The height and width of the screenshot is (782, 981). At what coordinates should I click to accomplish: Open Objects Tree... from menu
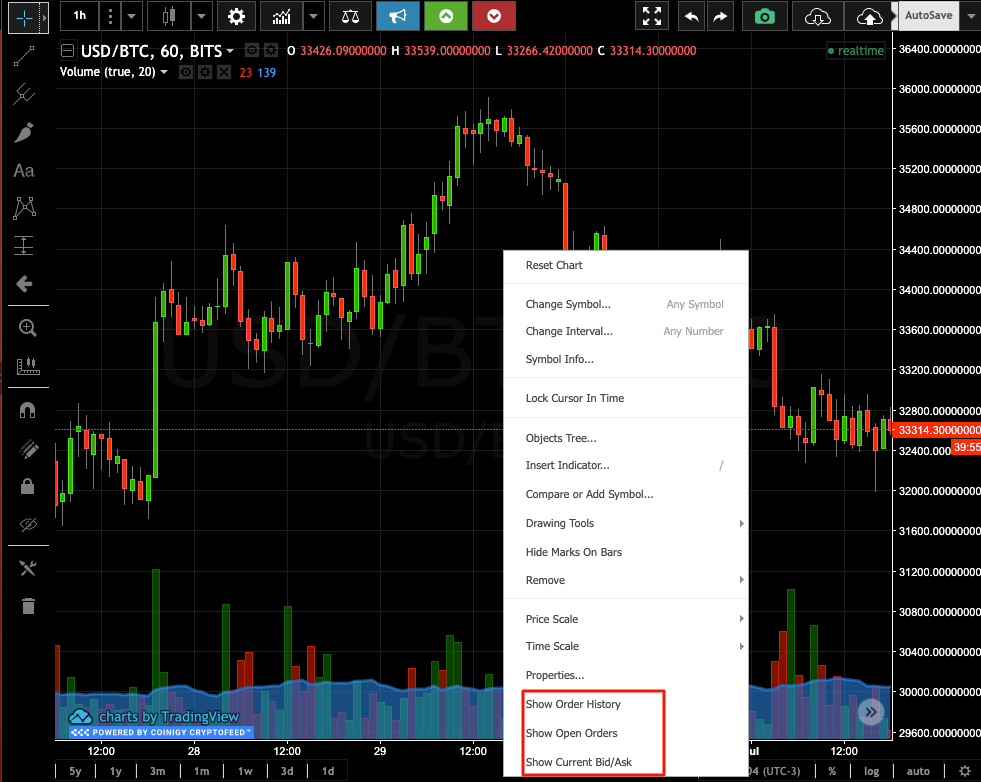pyautogui.click(x=626, y=438)
